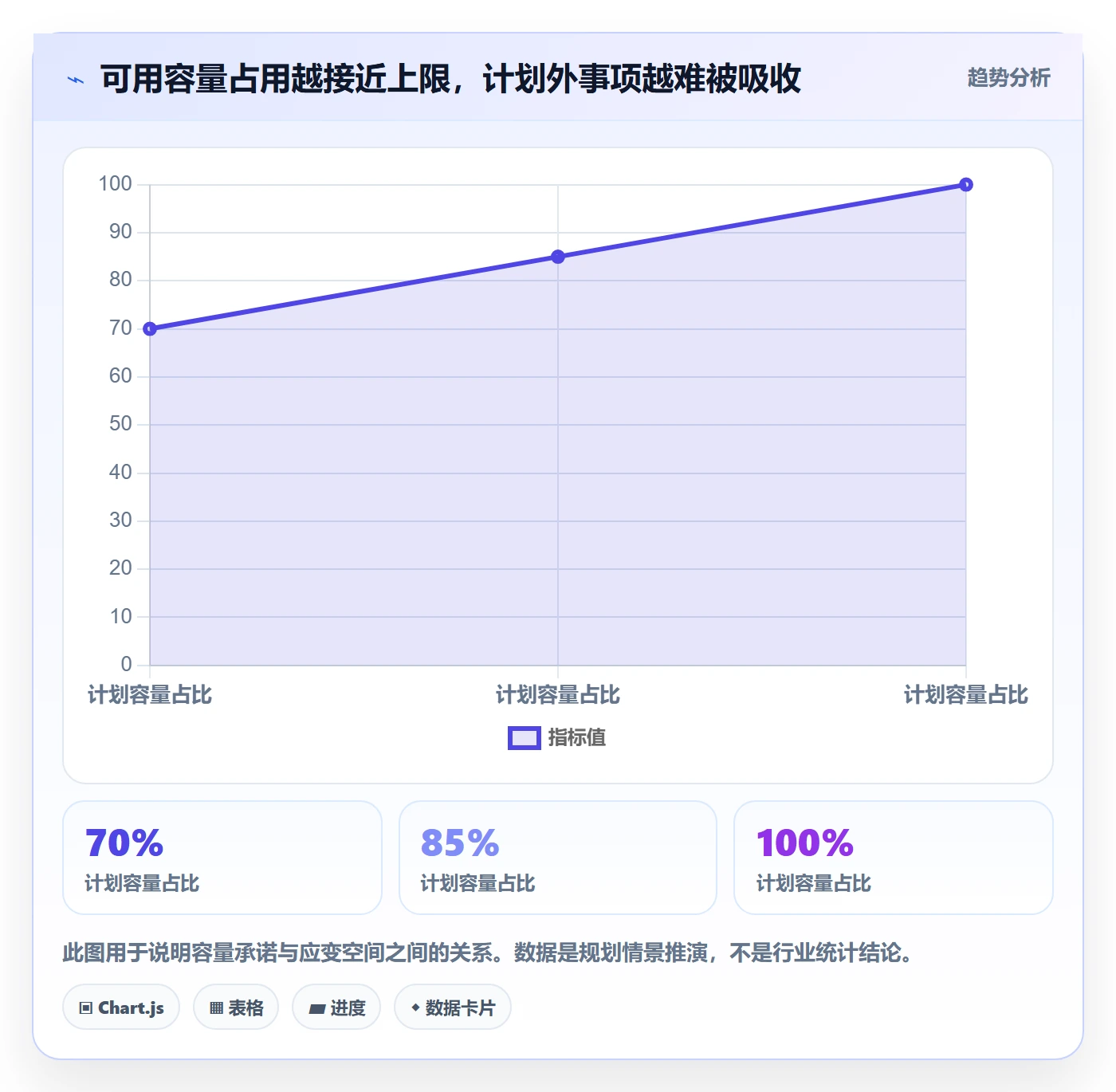Click the lightning bolt icon beside the title
Screen dimensions: 1116x1092
coord(76,80)
